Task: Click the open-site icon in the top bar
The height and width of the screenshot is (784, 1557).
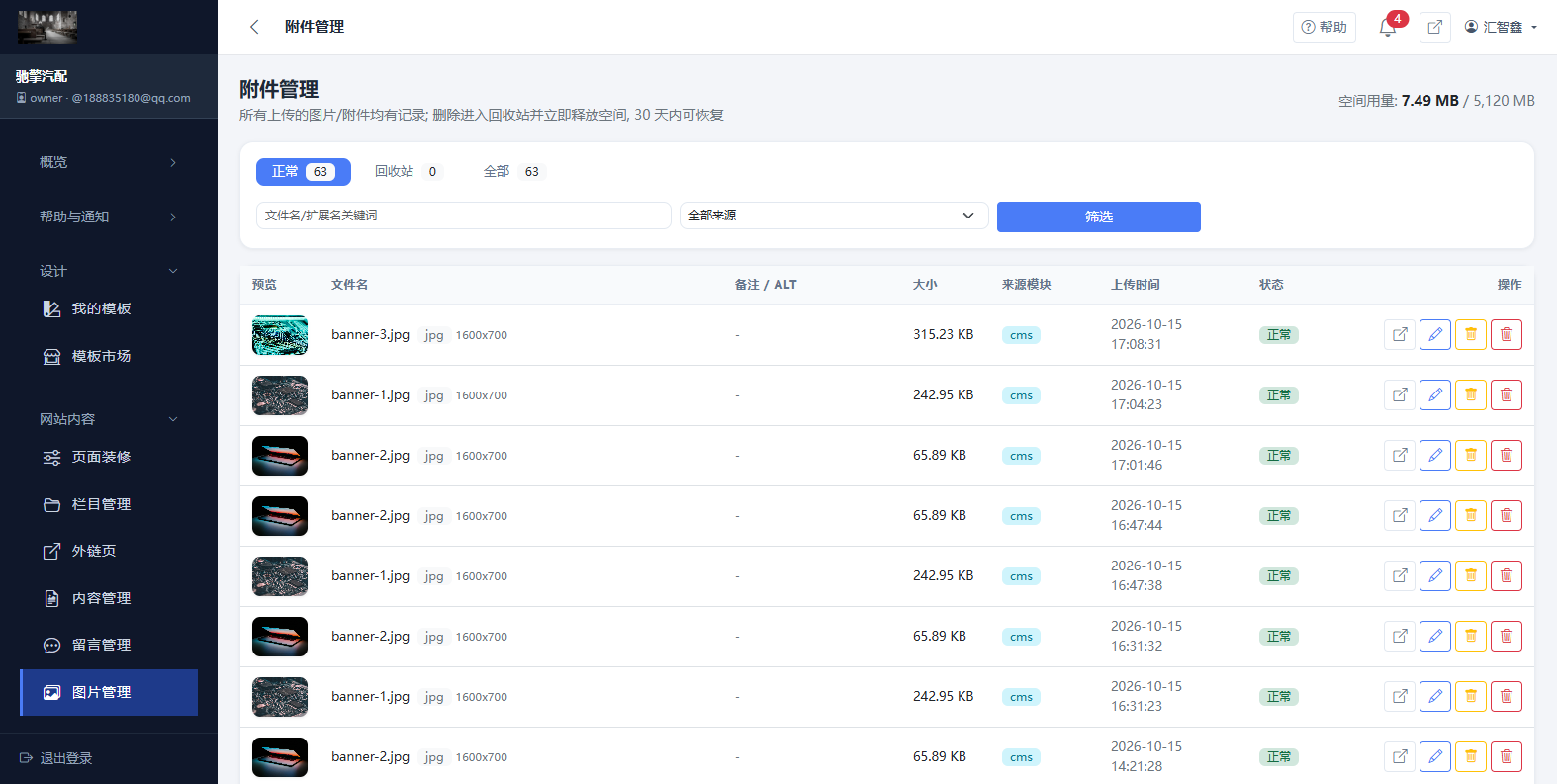Action: click(1435, 27)
